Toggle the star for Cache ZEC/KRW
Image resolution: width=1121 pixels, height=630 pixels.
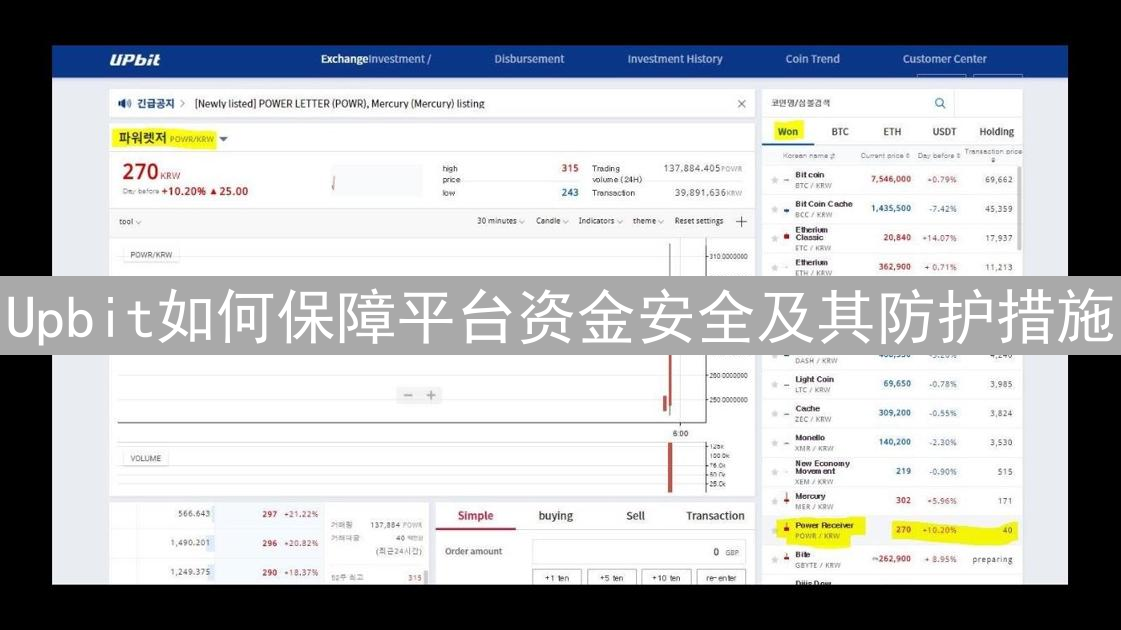774,414
